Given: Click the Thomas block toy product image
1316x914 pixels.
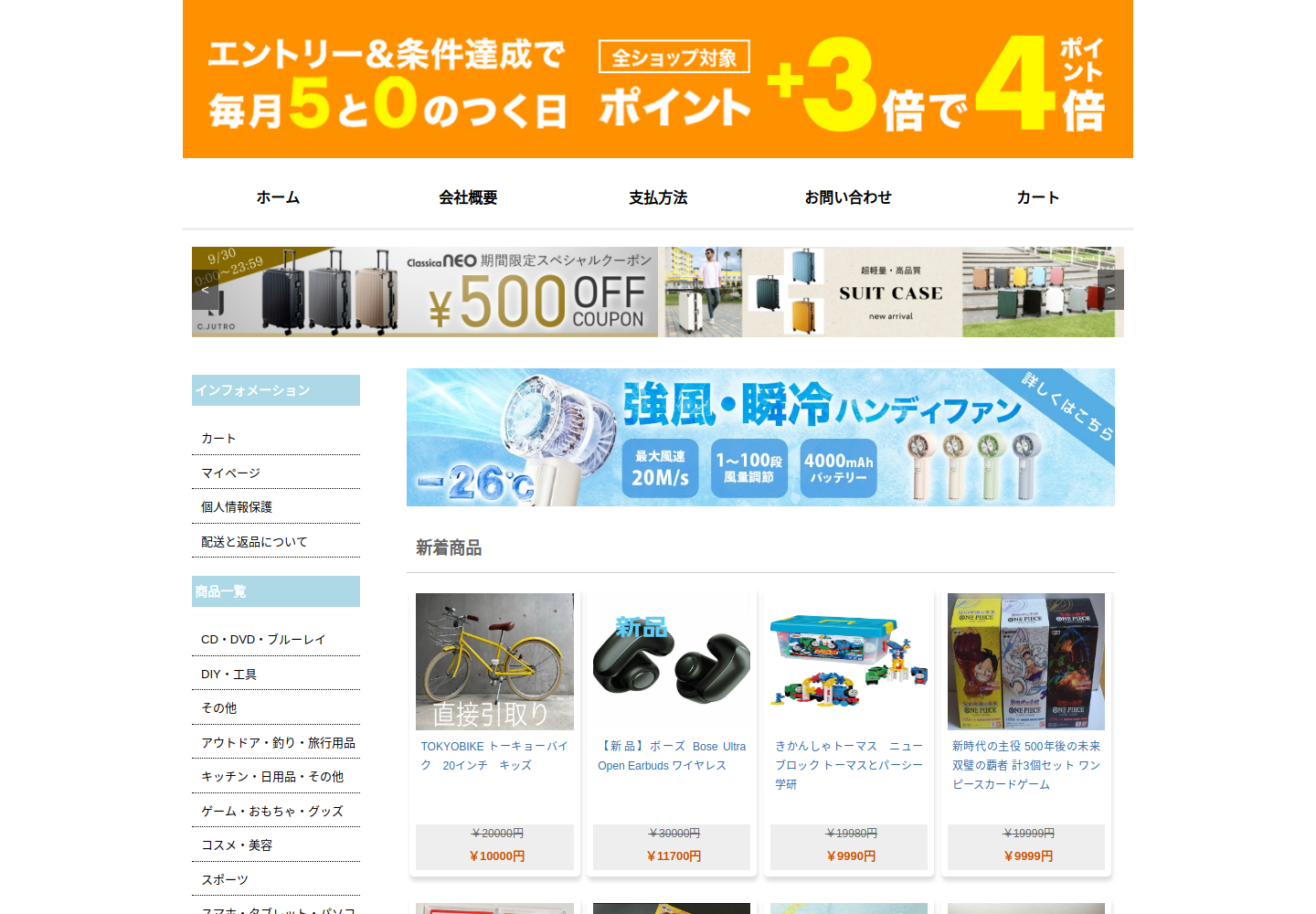Looking at the screenshot, I should tap(849, 662).
